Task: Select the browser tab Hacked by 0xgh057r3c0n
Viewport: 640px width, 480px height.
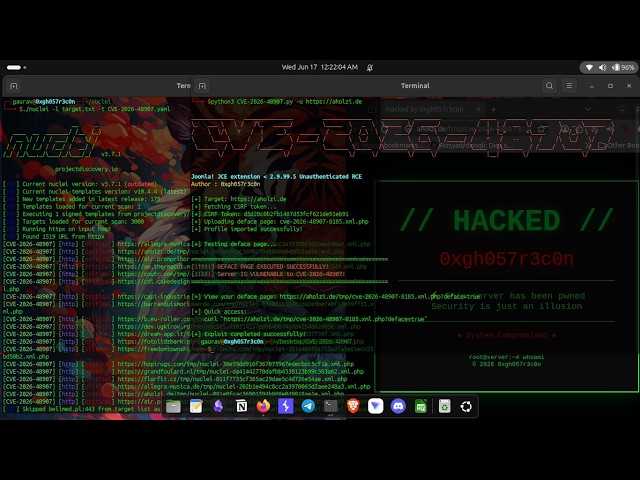Action: click(433, 109)
